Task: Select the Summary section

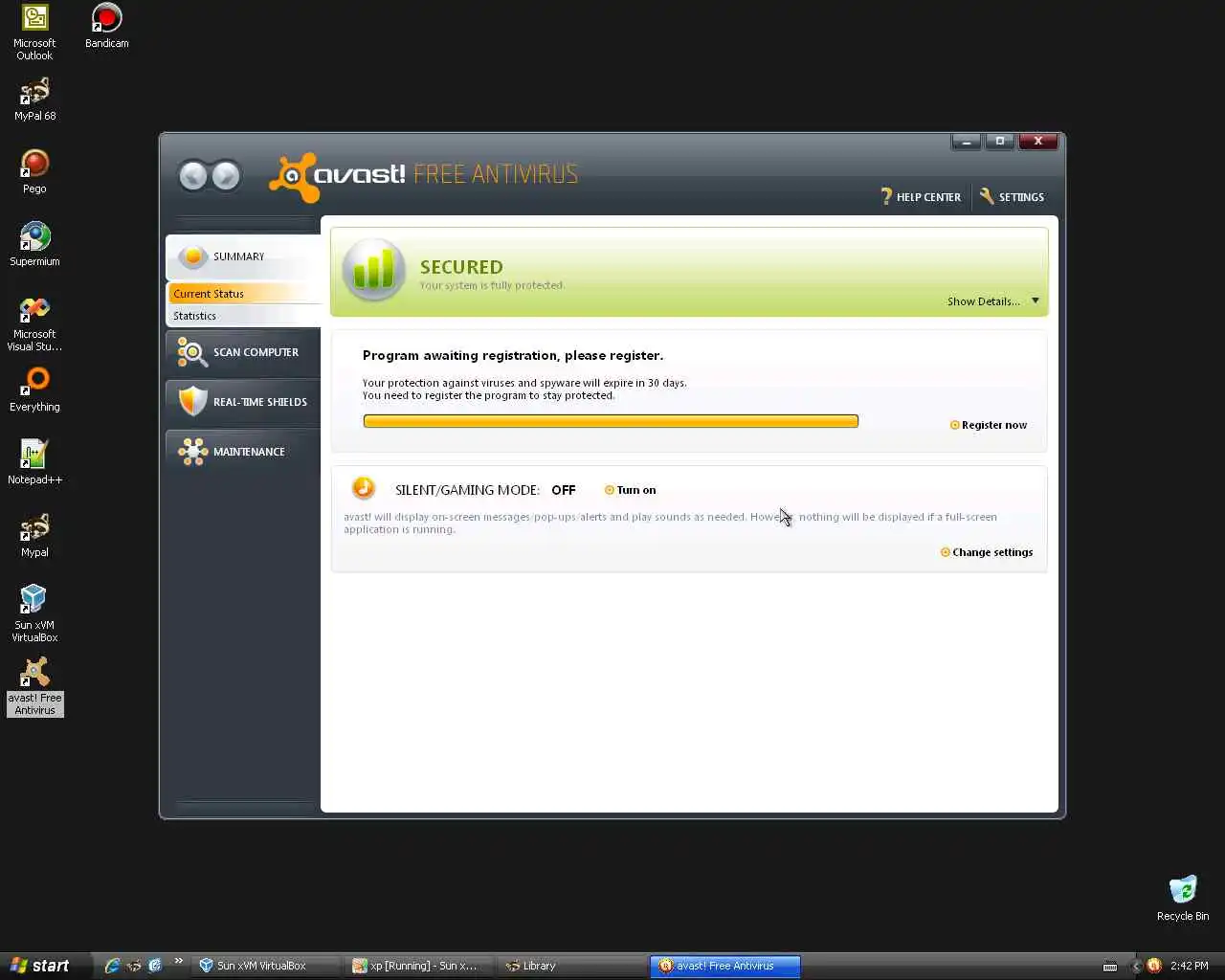Action: (x=243, y=256)
